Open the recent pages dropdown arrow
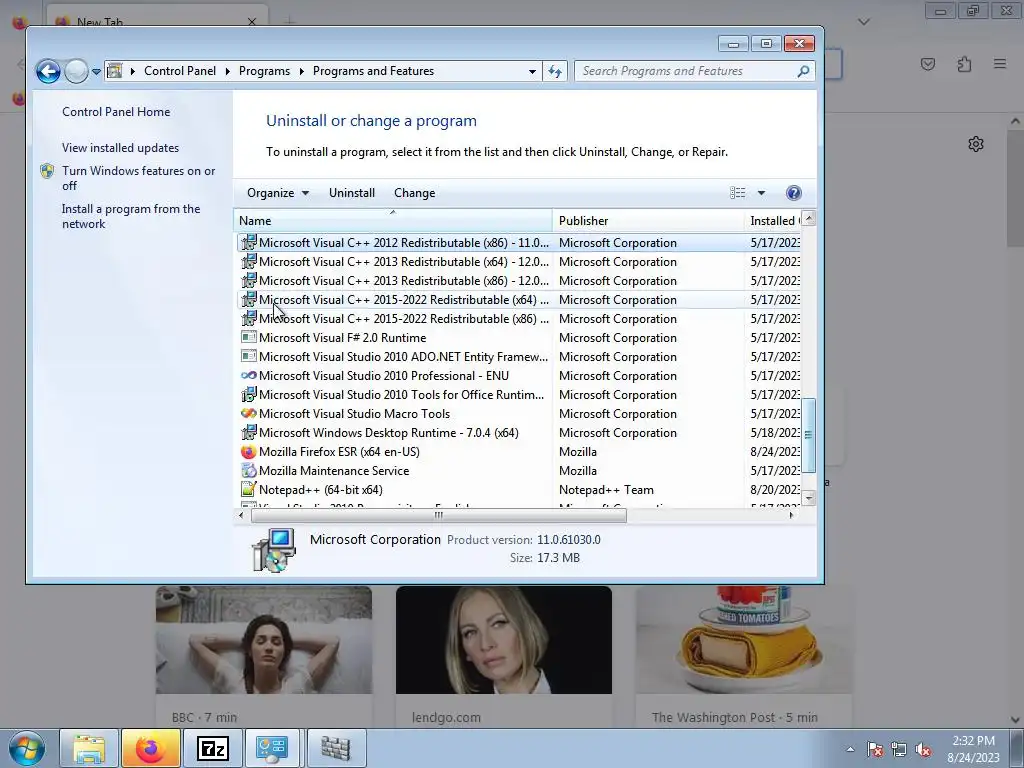The height and width of the screenshot is (768, 1024). [x=96, y=72]
